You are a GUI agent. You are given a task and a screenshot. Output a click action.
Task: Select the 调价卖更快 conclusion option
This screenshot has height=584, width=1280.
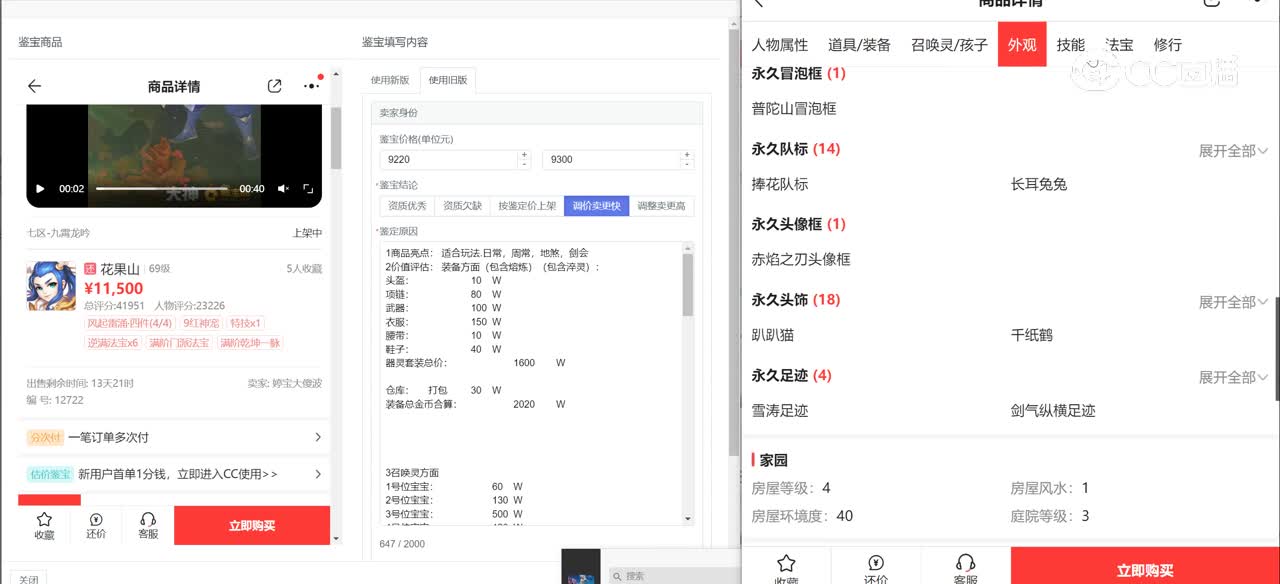(596, 206)
